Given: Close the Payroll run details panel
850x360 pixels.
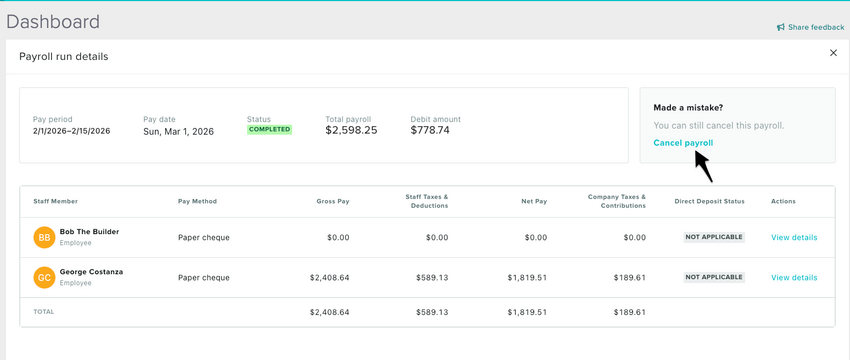Looking at the screenshot, I should [x=833, y=53].
